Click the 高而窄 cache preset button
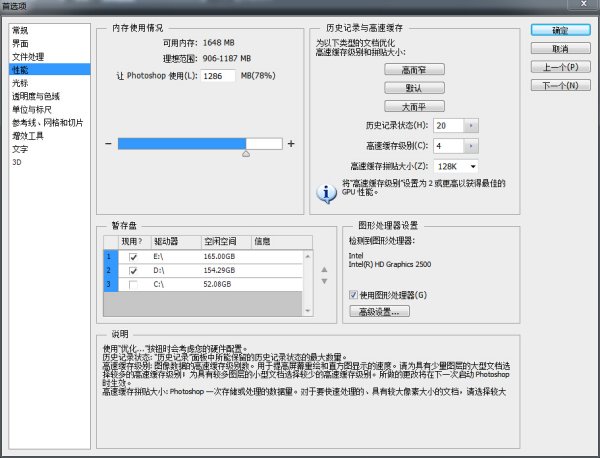Viewport: 600px width, 458px height. coord(414,70)
